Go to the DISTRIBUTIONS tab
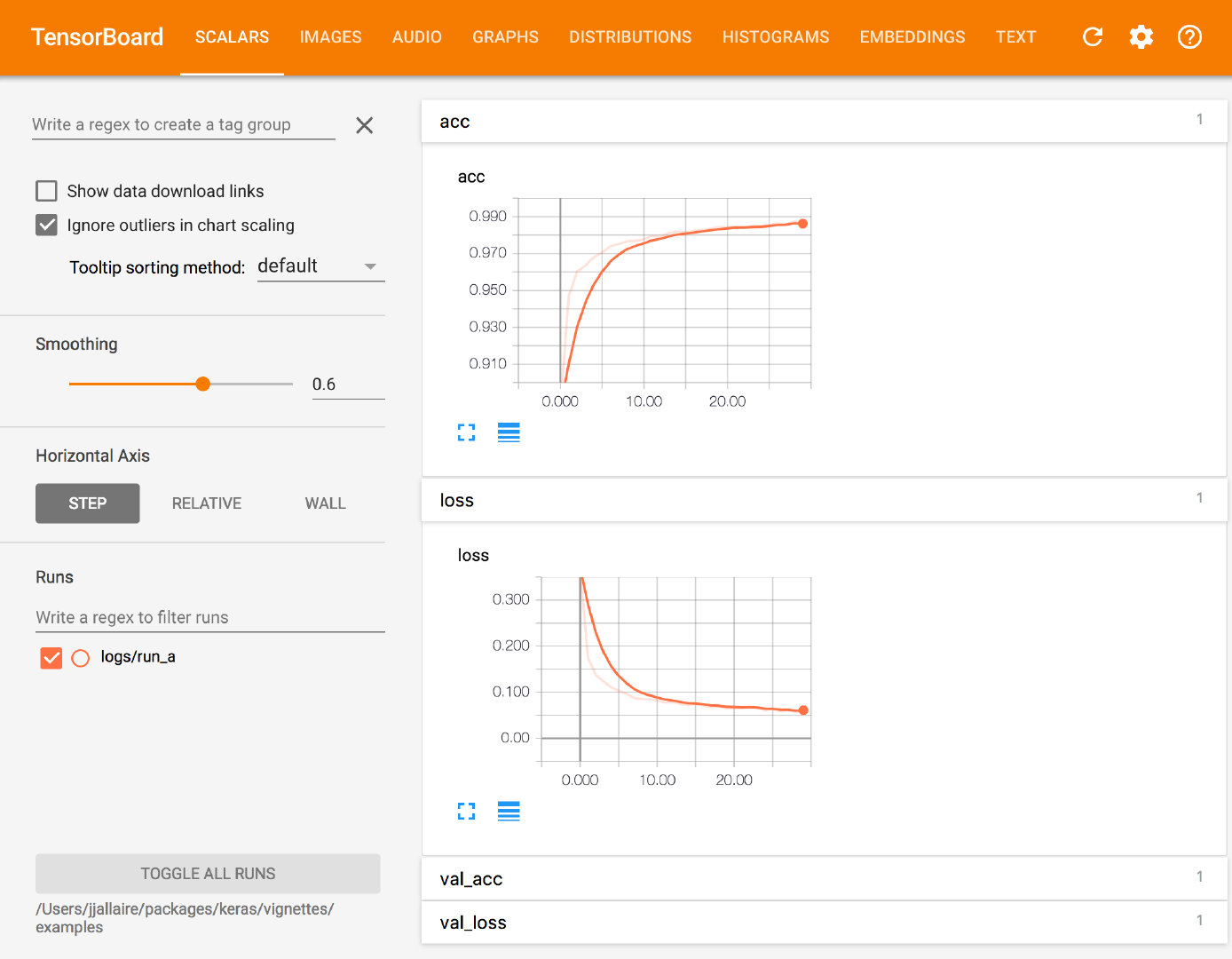Screen dimensions: 1232x959 point(630,37)
